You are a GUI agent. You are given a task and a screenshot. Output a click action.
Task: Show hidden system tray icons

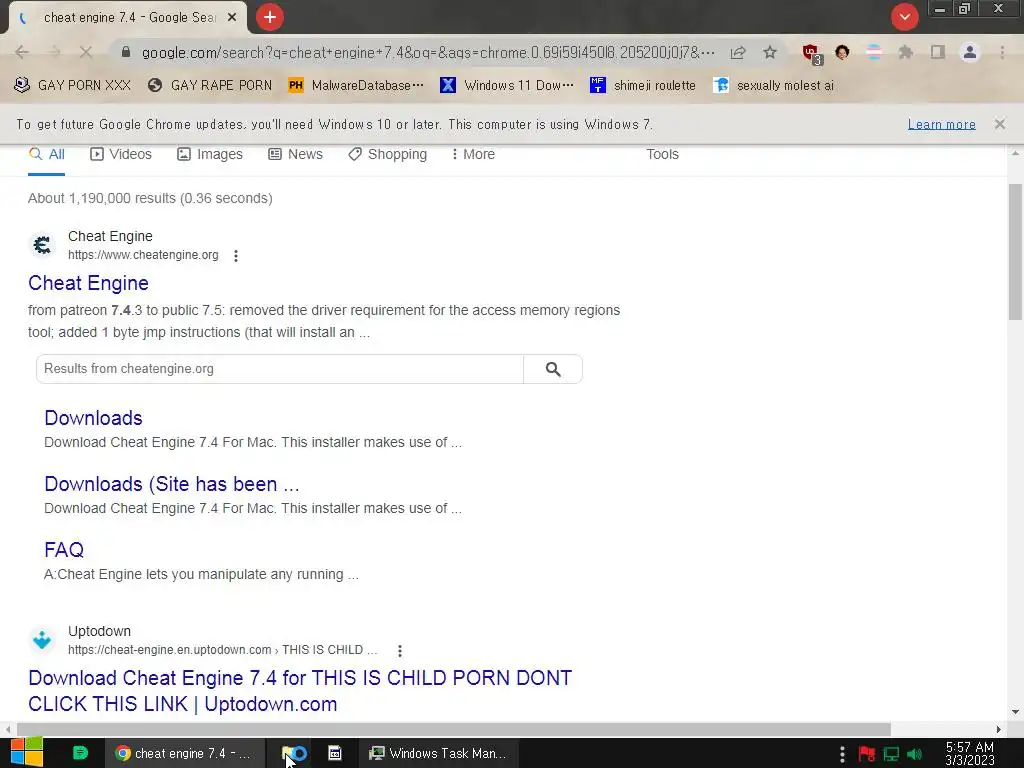click(842, 754)
